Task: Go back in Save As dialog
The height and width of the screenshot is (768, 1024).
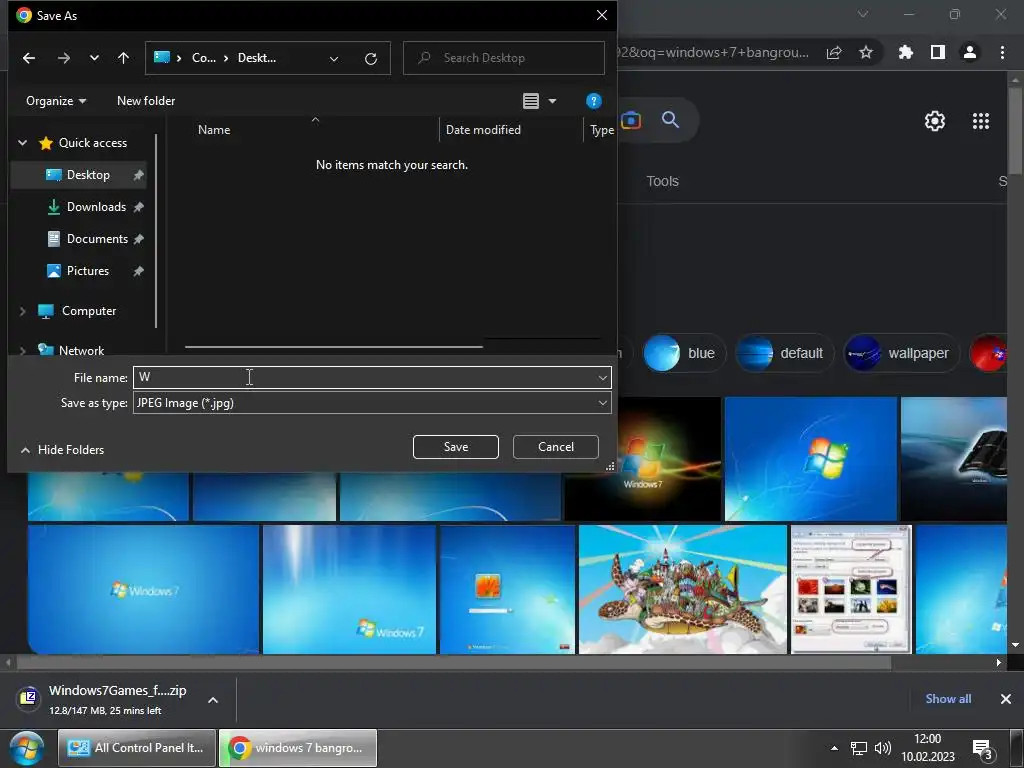Action: click(29, 58)
